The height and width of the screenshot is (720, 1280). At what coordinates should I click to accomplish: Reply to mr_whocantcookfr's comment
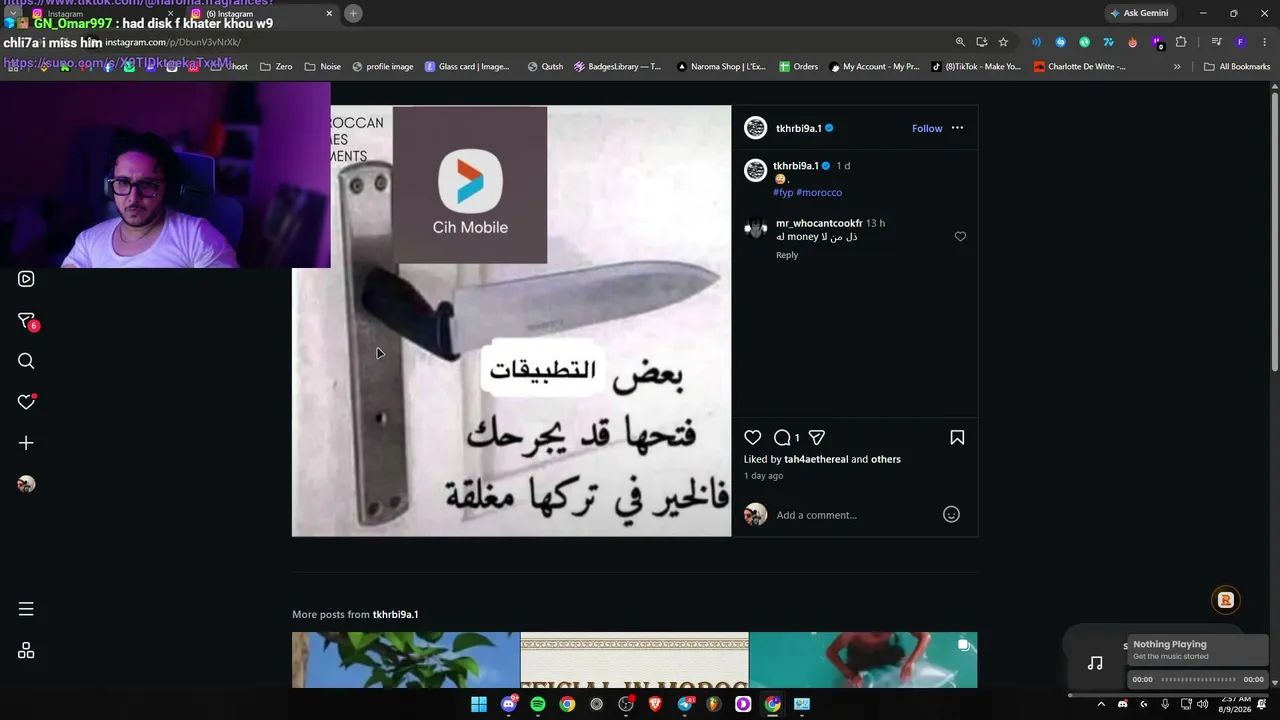[787, 255]
